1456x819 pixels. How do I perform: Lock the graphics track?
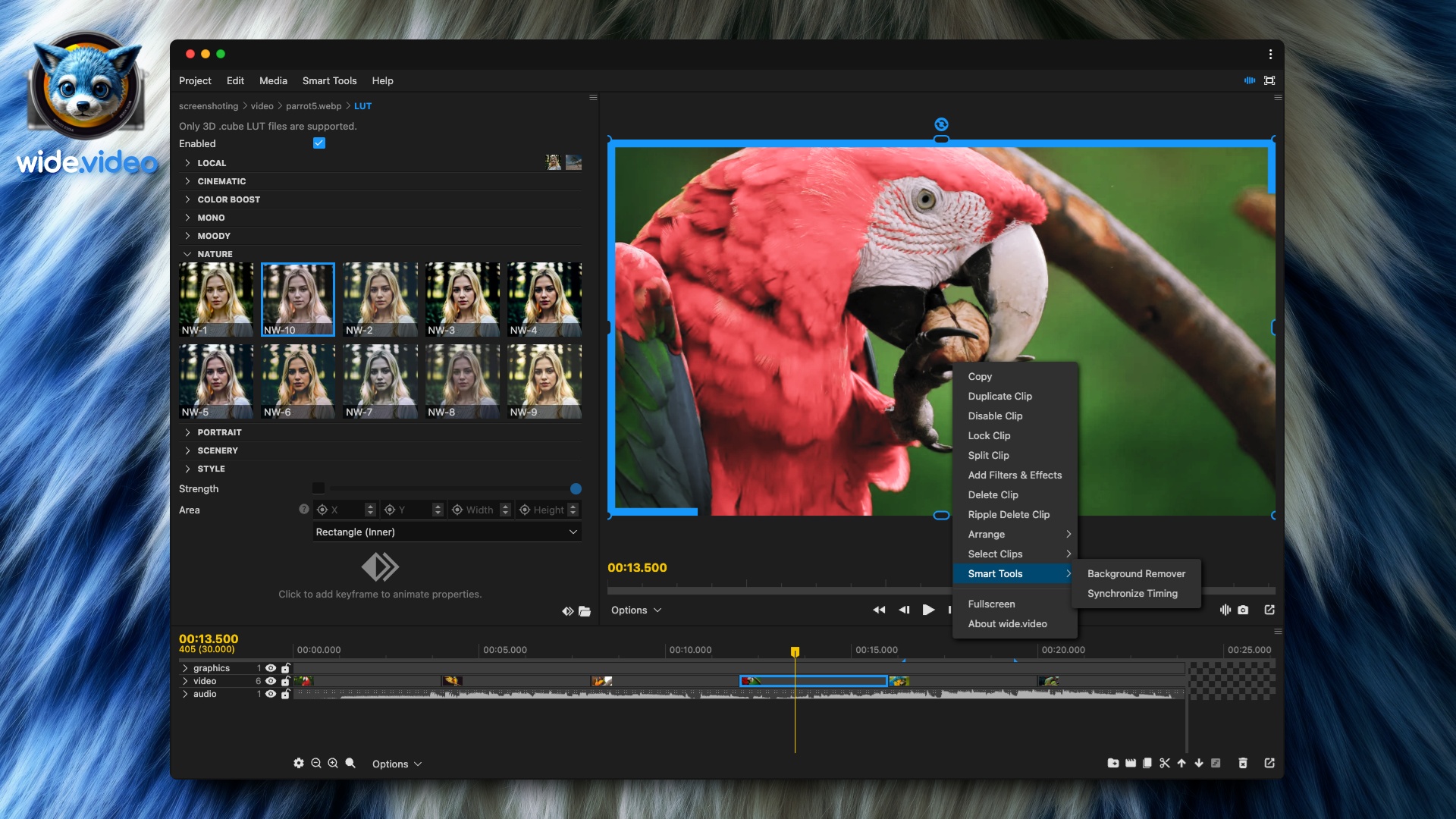coord(286,668)
